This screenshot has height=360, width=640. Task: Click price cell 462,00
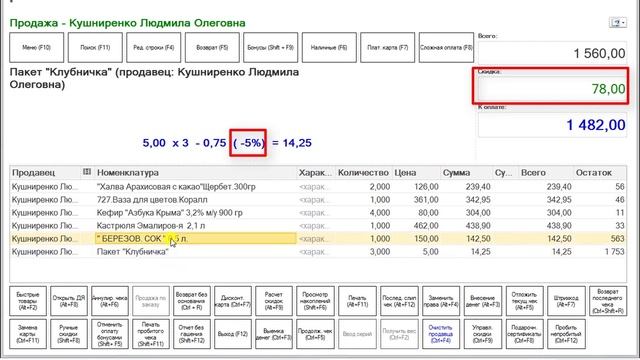[426, 226]
